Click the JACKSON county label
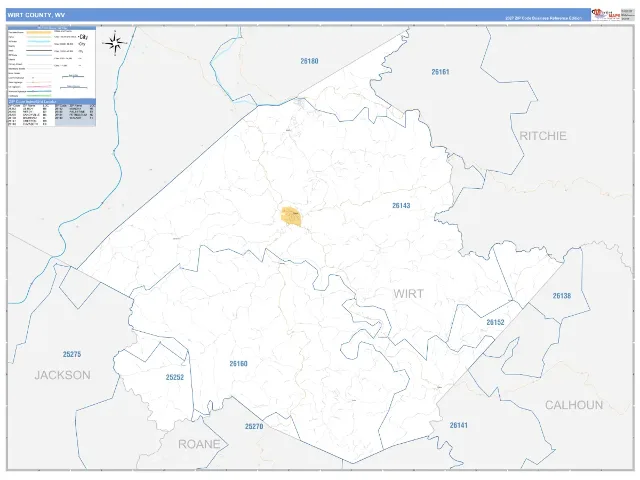This screenshot has width=640, height=480. pyautogui.click(x=62, y=375)
